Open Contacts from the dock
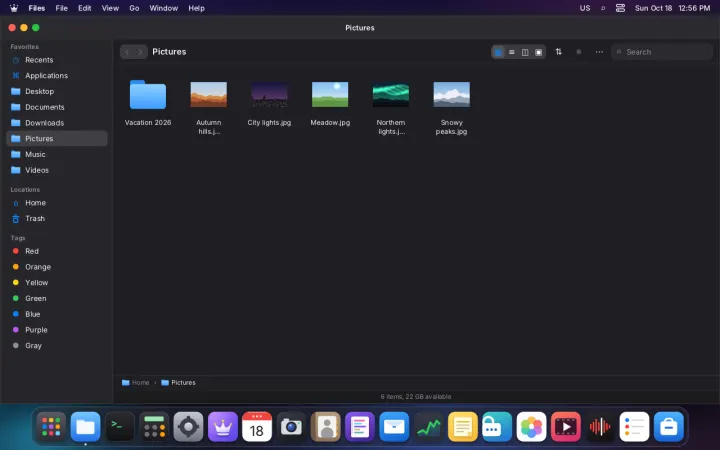Viewport: 720px width, 450px height. coord(326,427)
